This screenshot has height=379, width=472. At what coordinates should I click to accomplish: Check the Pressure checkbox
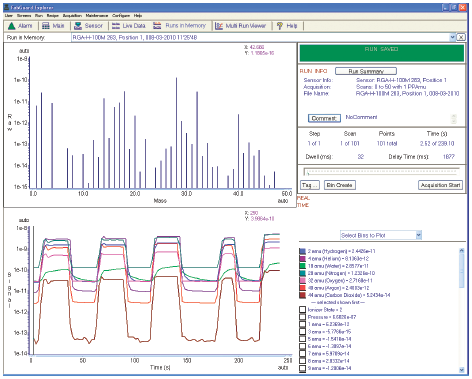pos(302,317)
